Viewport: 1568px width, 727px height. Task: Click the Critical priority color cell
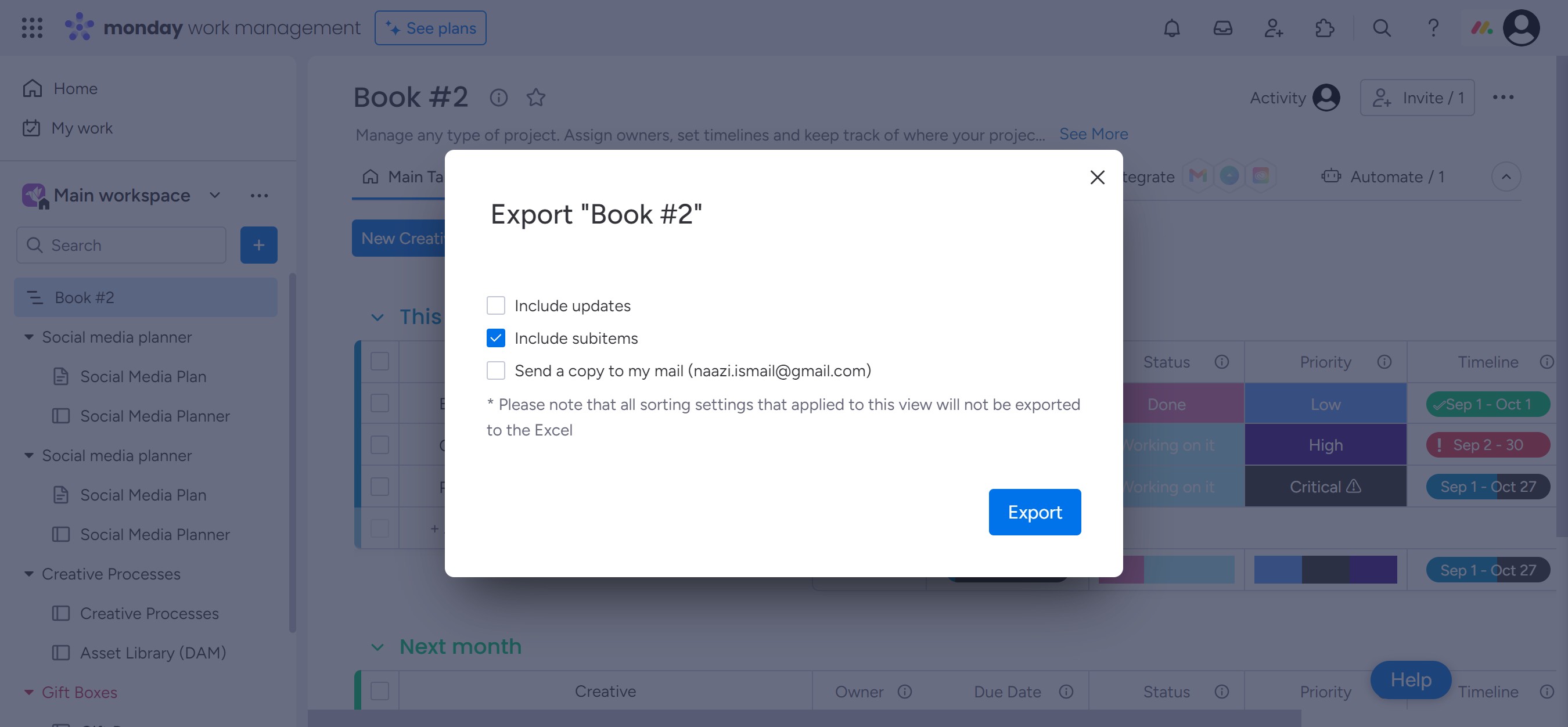tap(1325, 487)
